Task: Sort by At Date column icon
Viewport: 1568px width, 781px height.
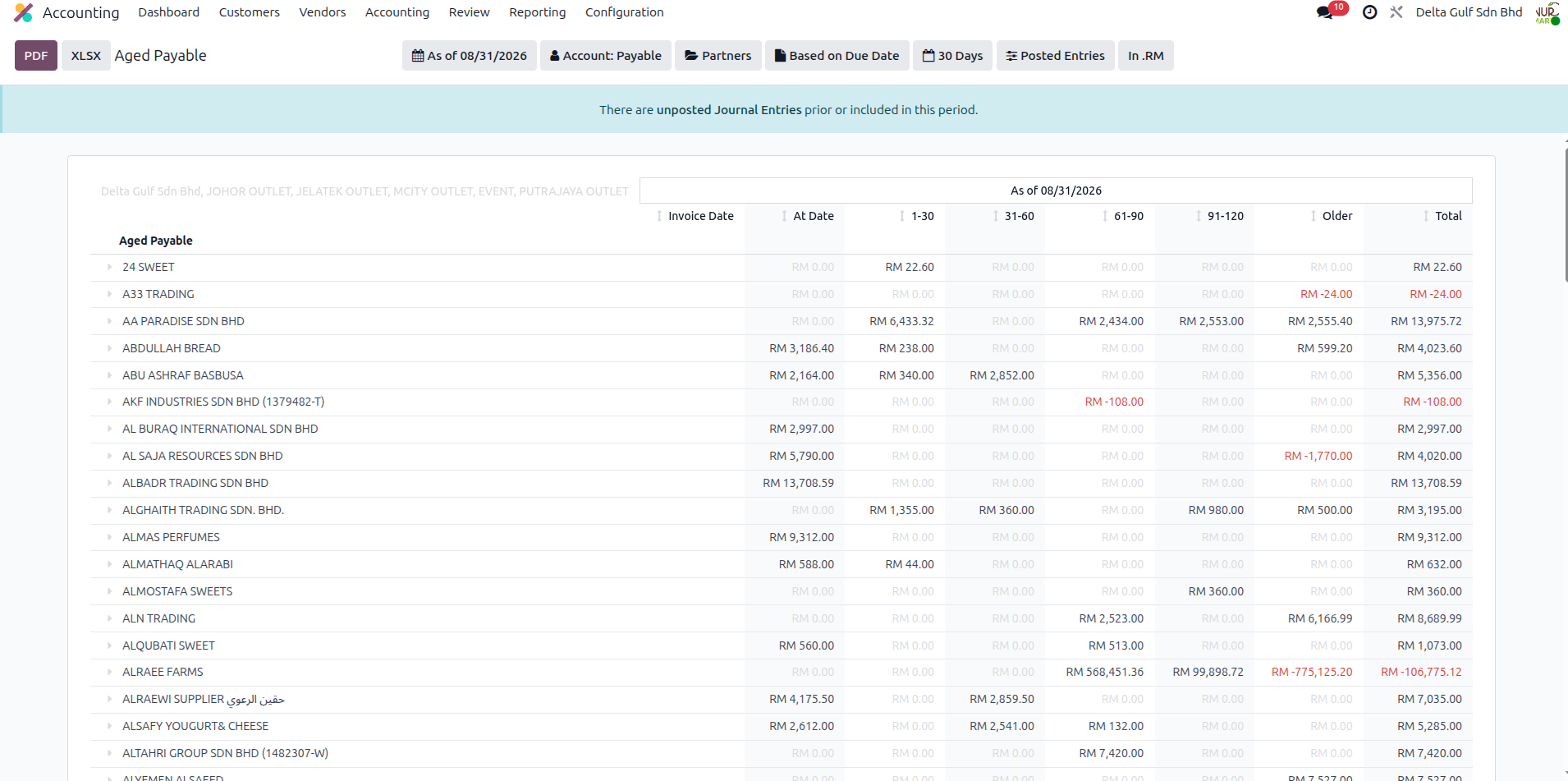Action: (784, 216)
